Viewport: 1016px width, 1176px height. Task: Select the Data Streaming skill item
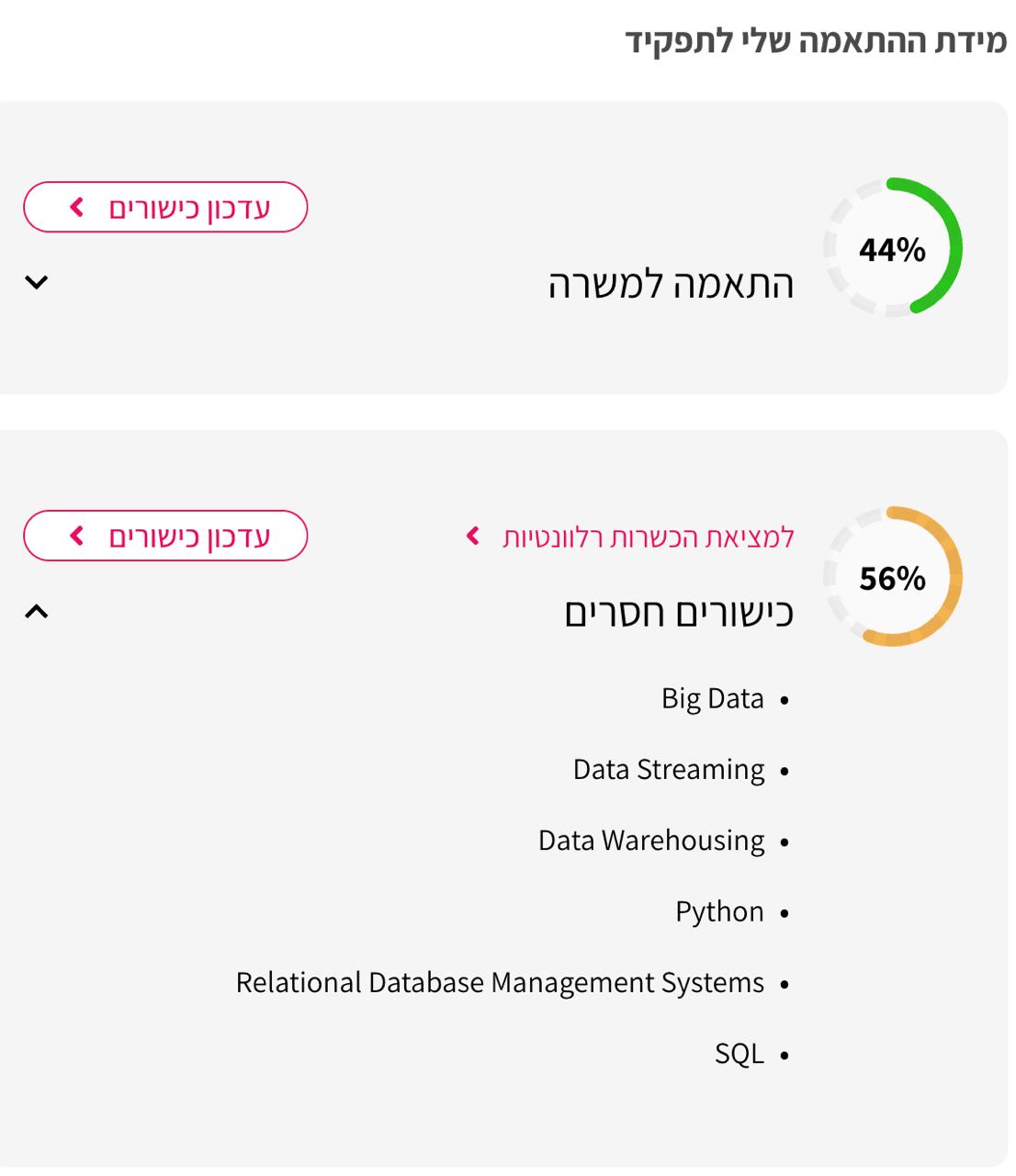668,770
